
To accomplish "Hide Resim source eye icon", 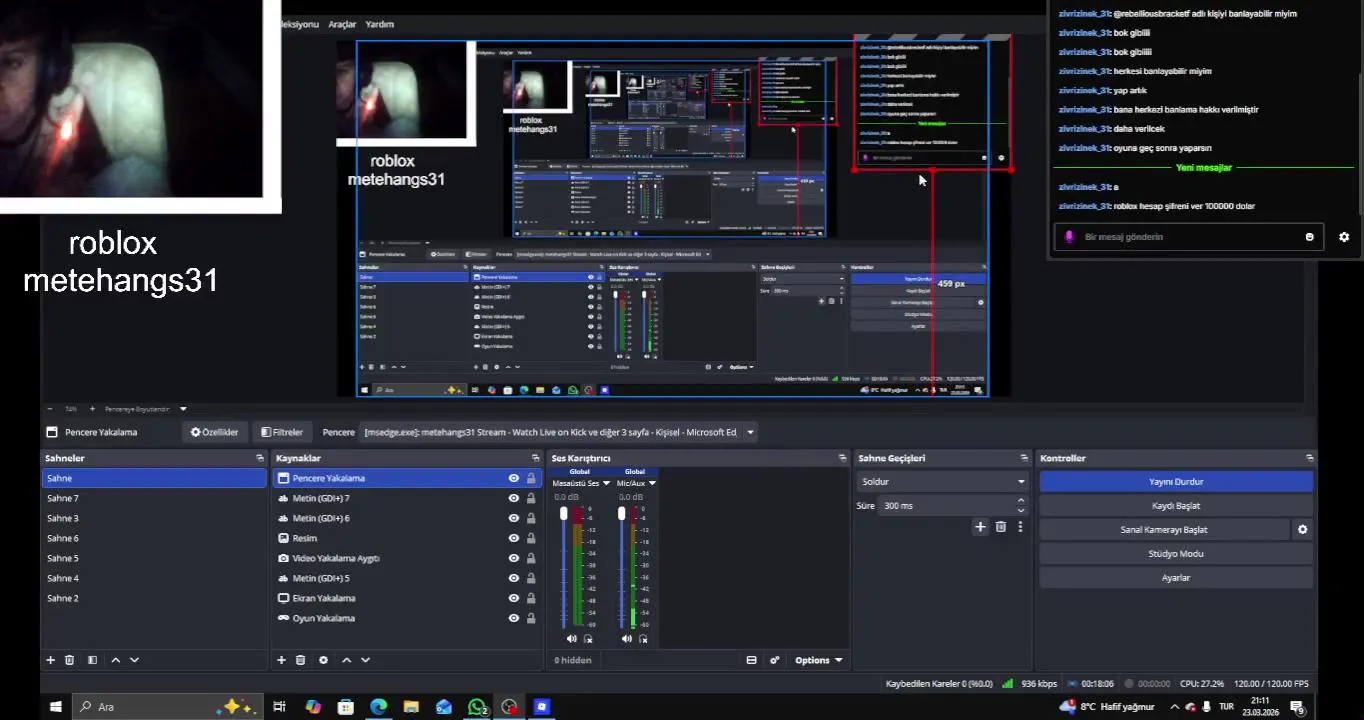I will pyautogui.click(x=513, y=539).
